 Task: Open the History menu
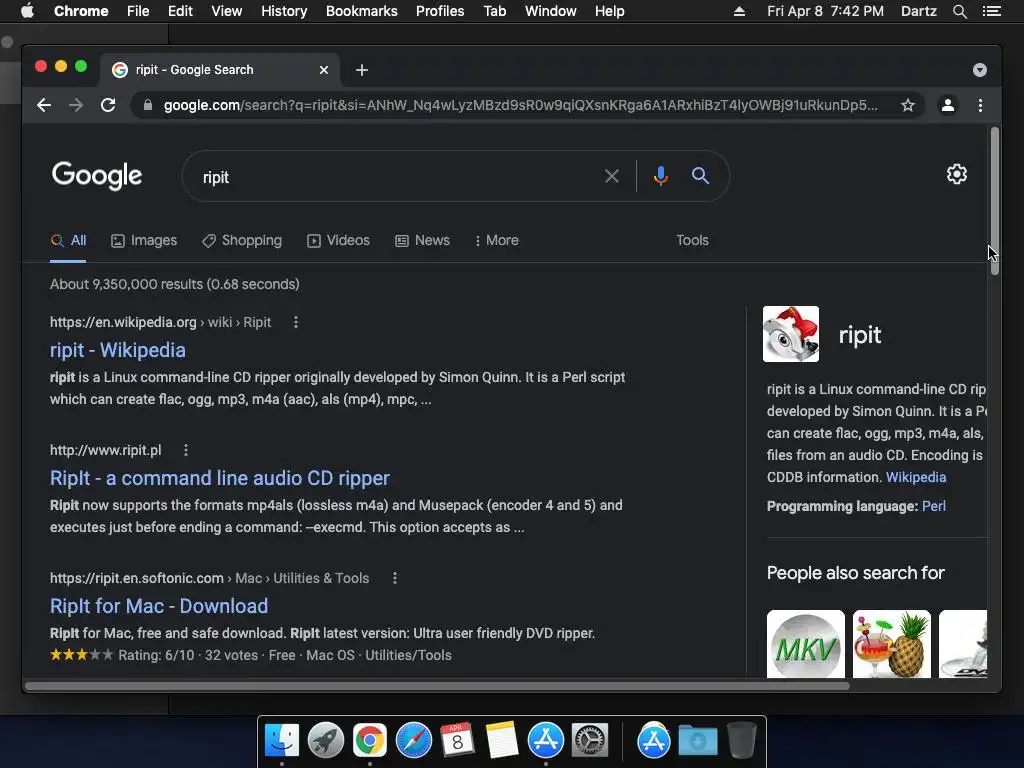(x=284, y=11)
